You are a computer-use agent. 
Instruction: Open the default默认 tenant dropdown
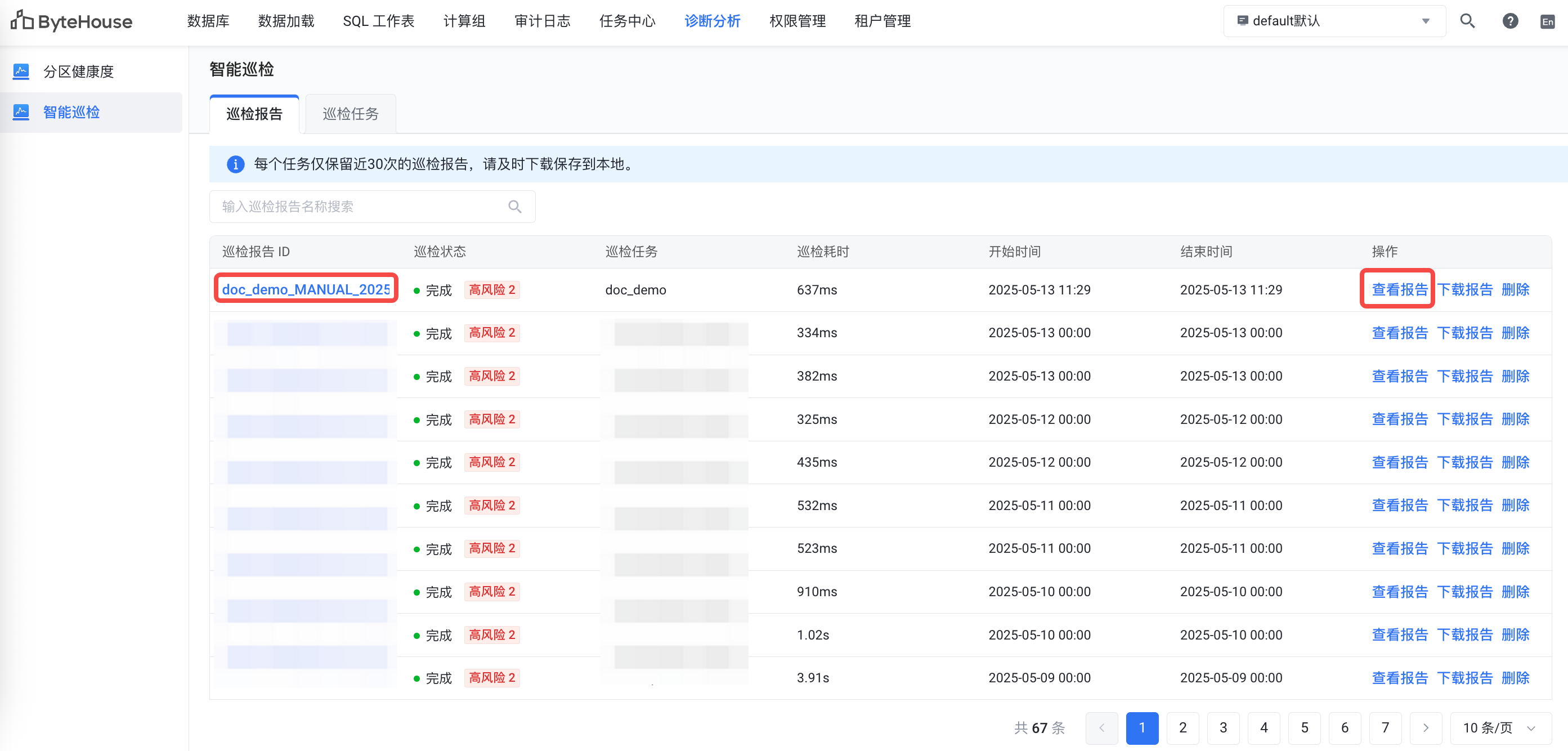pyautogui.click(x=1334, y=21)
